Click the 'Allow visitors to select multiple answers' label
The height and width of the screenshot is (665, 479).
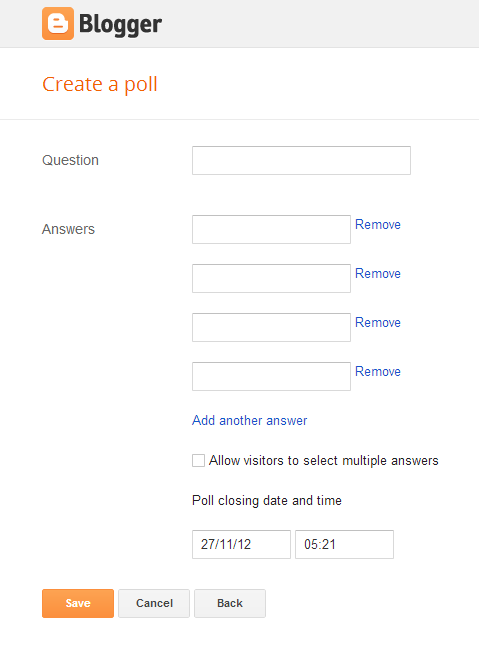point(324,461)
